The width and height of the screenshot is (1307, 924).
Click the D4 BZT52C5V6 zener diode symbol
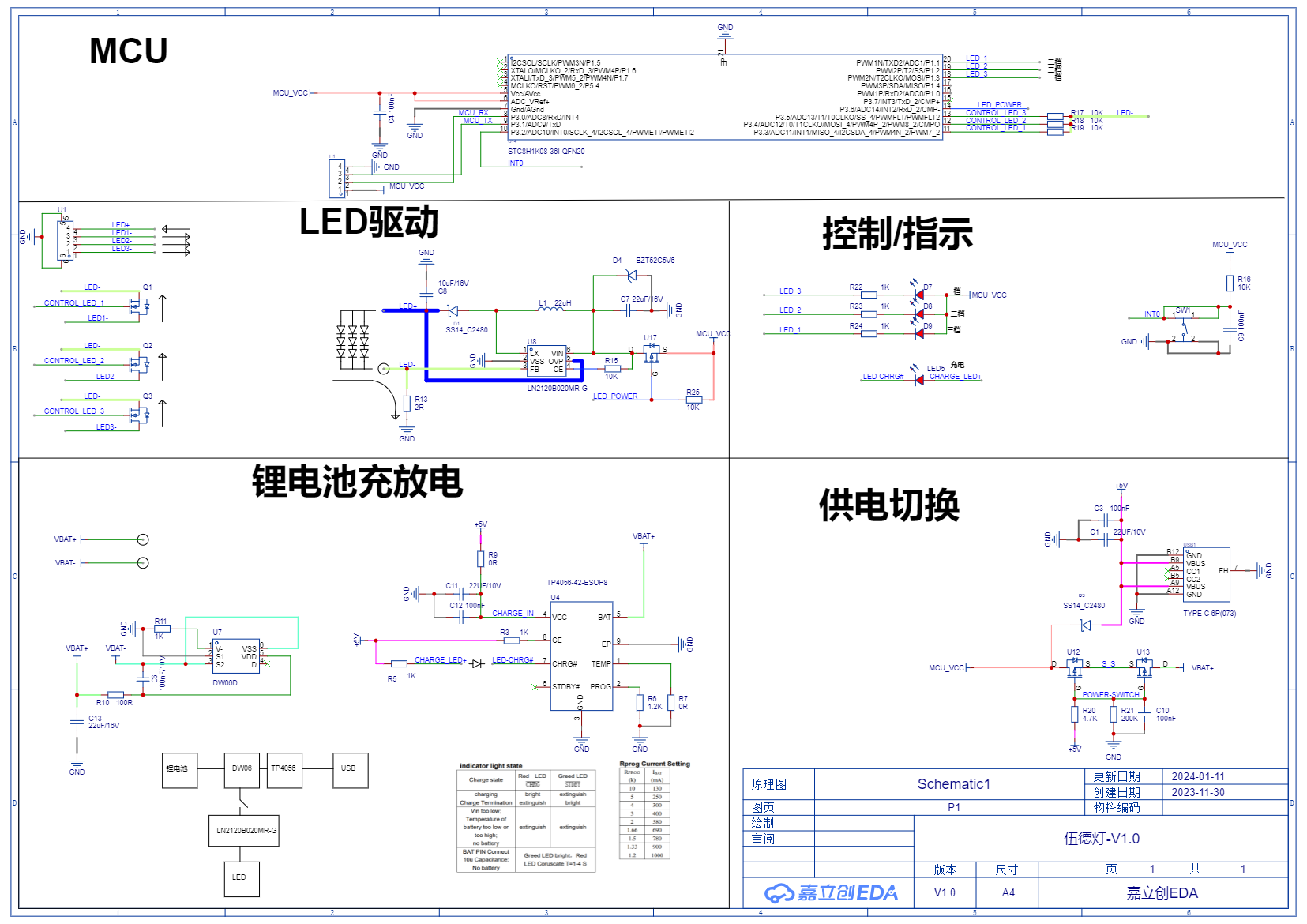631,276
